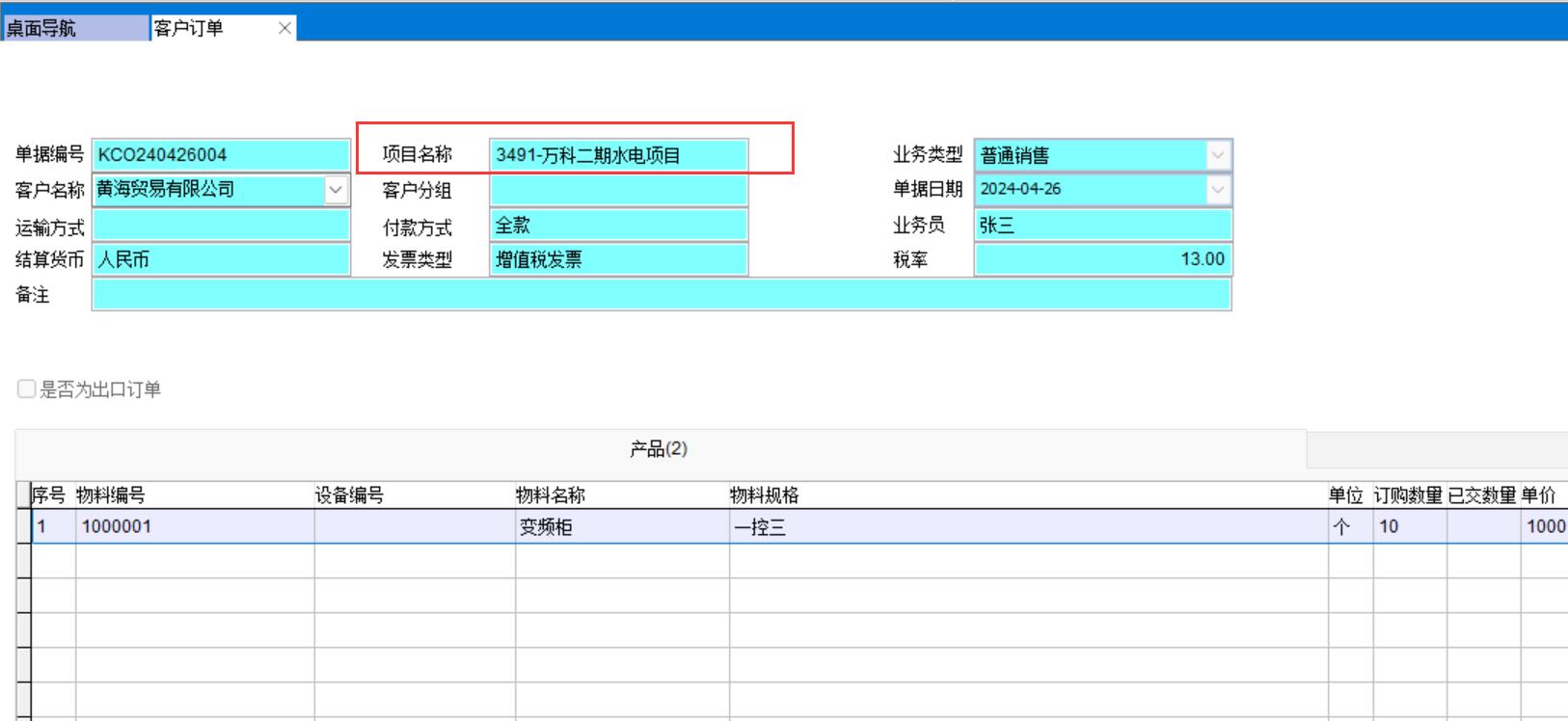Close the 客户订单 tab
The height and width of the screenshot is (721, 1568).
pos(284,28)
